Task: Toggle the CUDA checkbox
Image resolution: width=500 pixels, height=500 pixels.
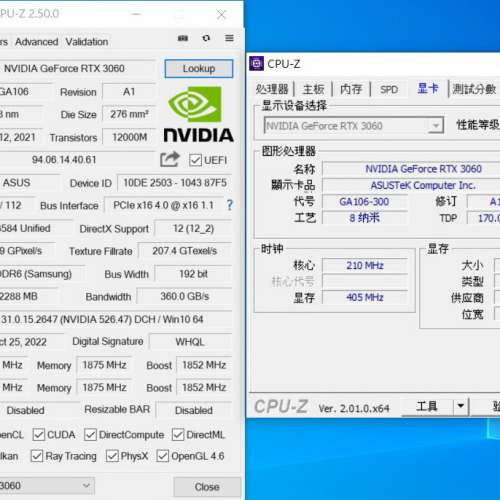Action: click(39, 435)
